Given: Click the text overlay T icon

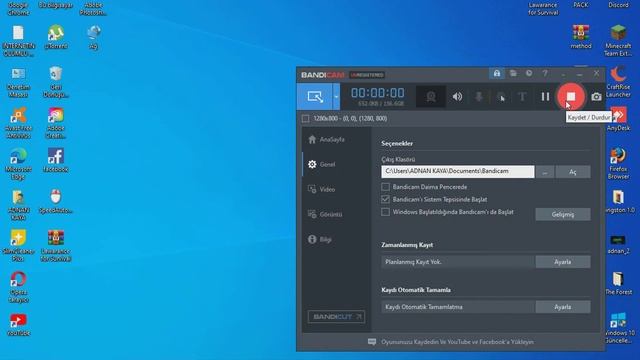Looking at the screenshot, I should click(522, 97).
